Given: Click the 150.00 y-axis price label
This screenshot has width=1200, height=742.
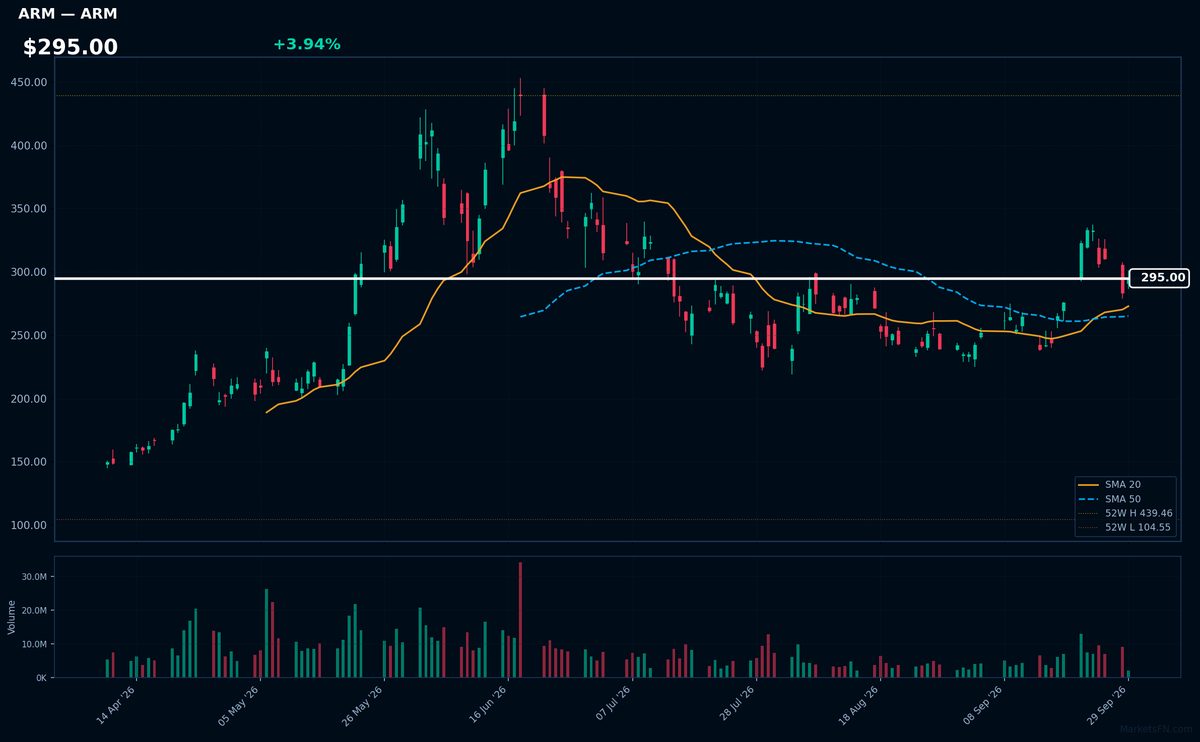Looking at the screenshot, I should pos(29,462).
